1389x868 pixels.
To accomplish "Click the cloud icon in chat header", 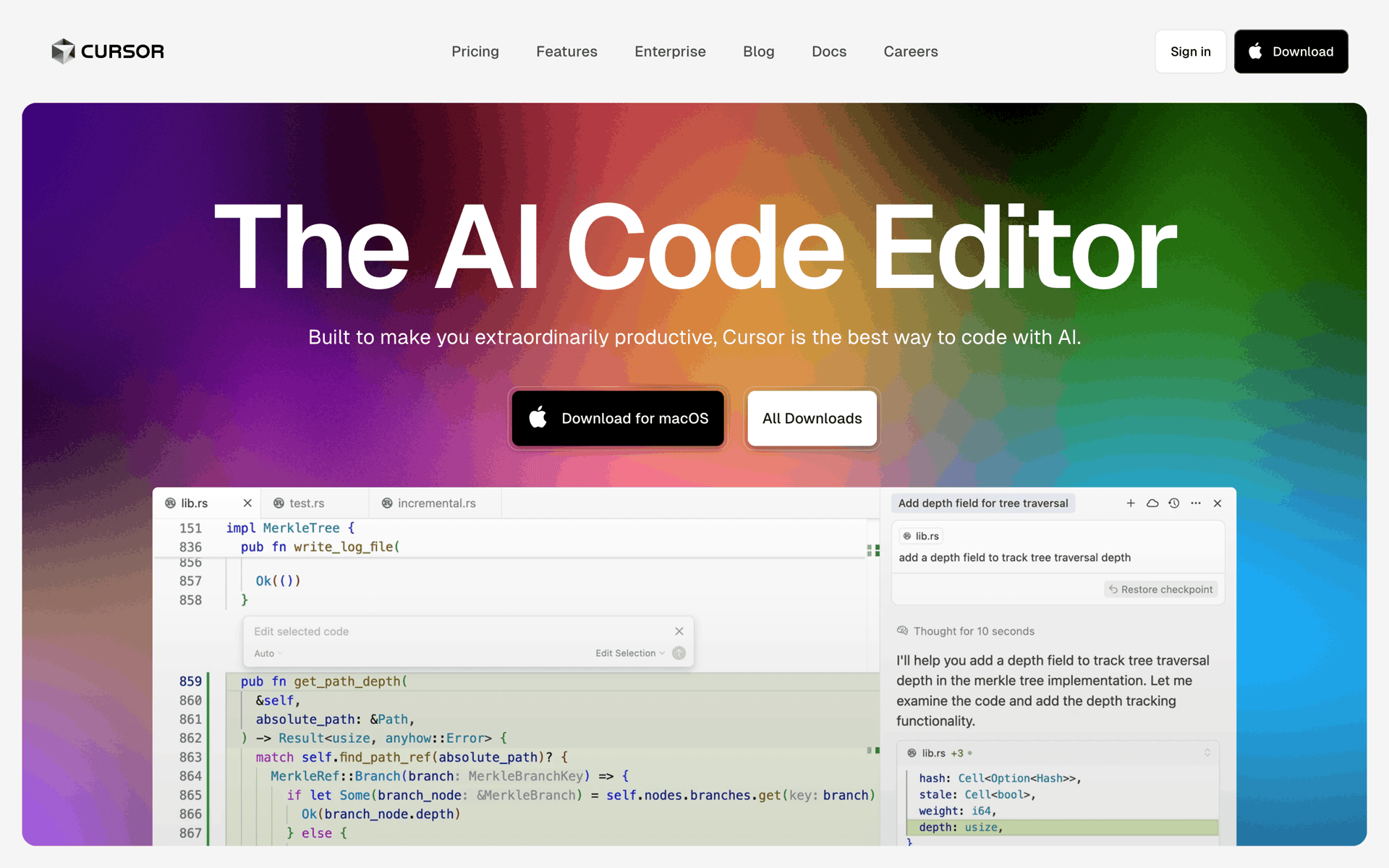I will (x=1152, y=503).
